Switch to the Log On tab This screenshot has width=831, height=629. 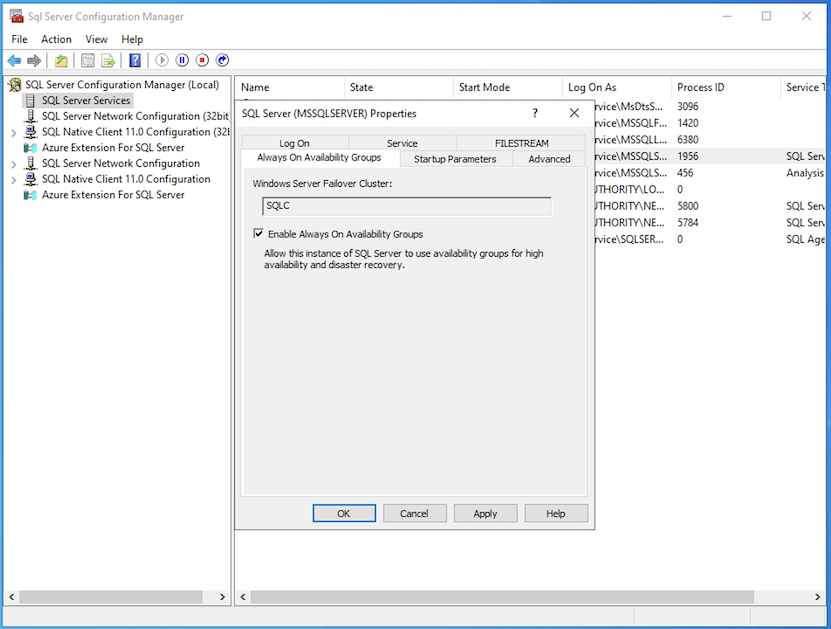295,143
